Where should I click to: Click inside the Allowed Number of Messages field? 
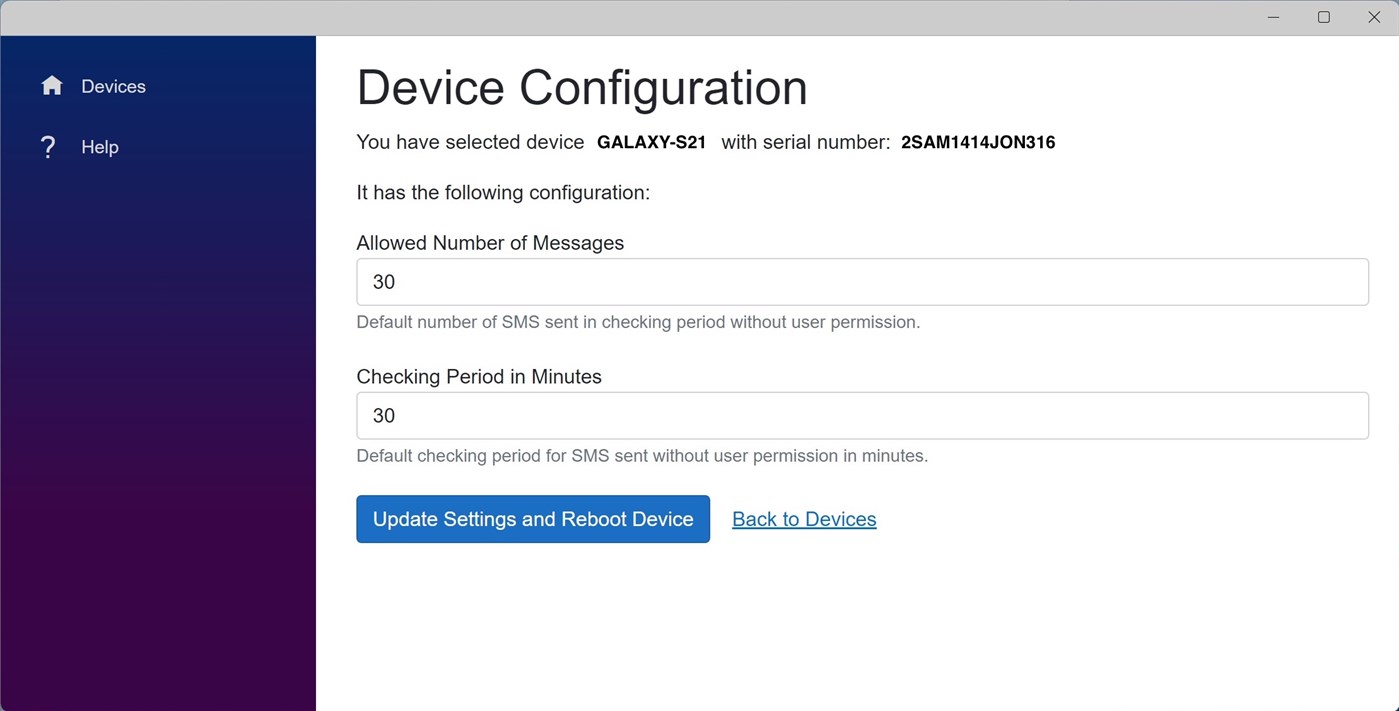[862, 282]
